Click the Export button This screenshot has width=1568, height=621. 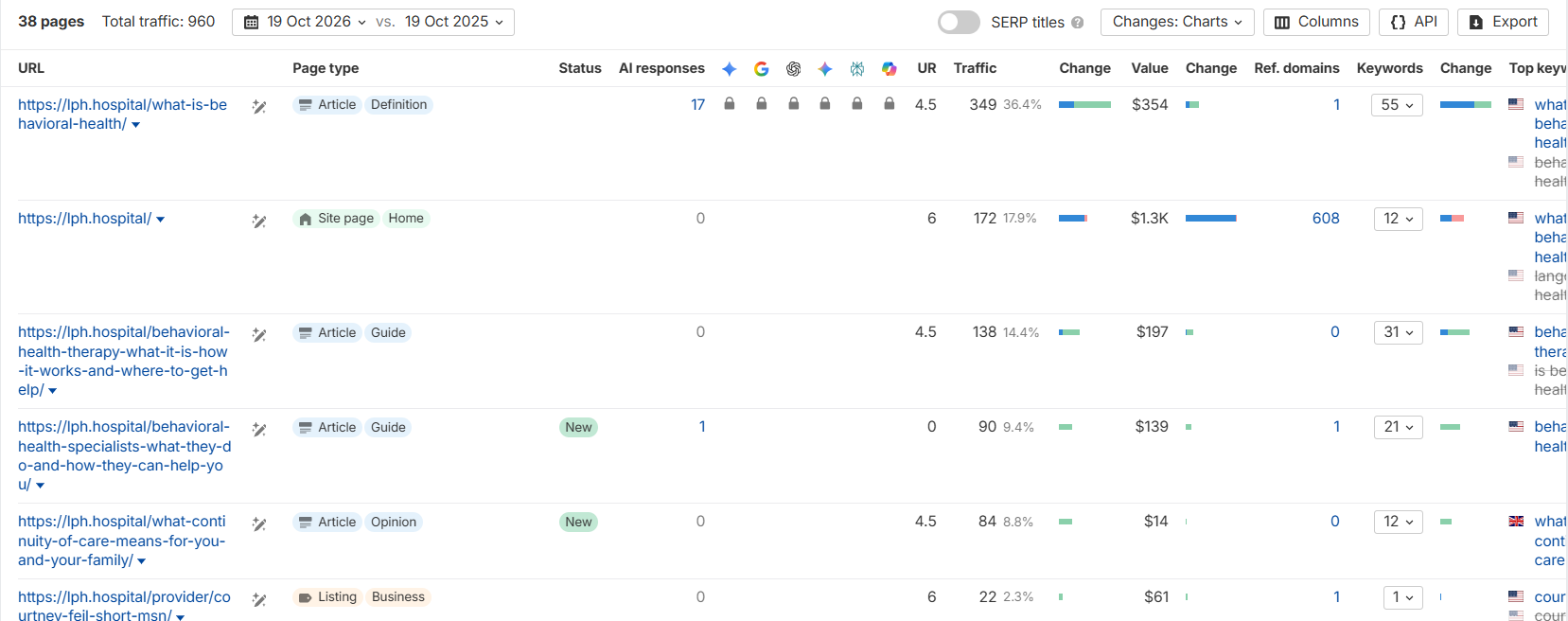pyautogui.click(x=1503, y=21)
